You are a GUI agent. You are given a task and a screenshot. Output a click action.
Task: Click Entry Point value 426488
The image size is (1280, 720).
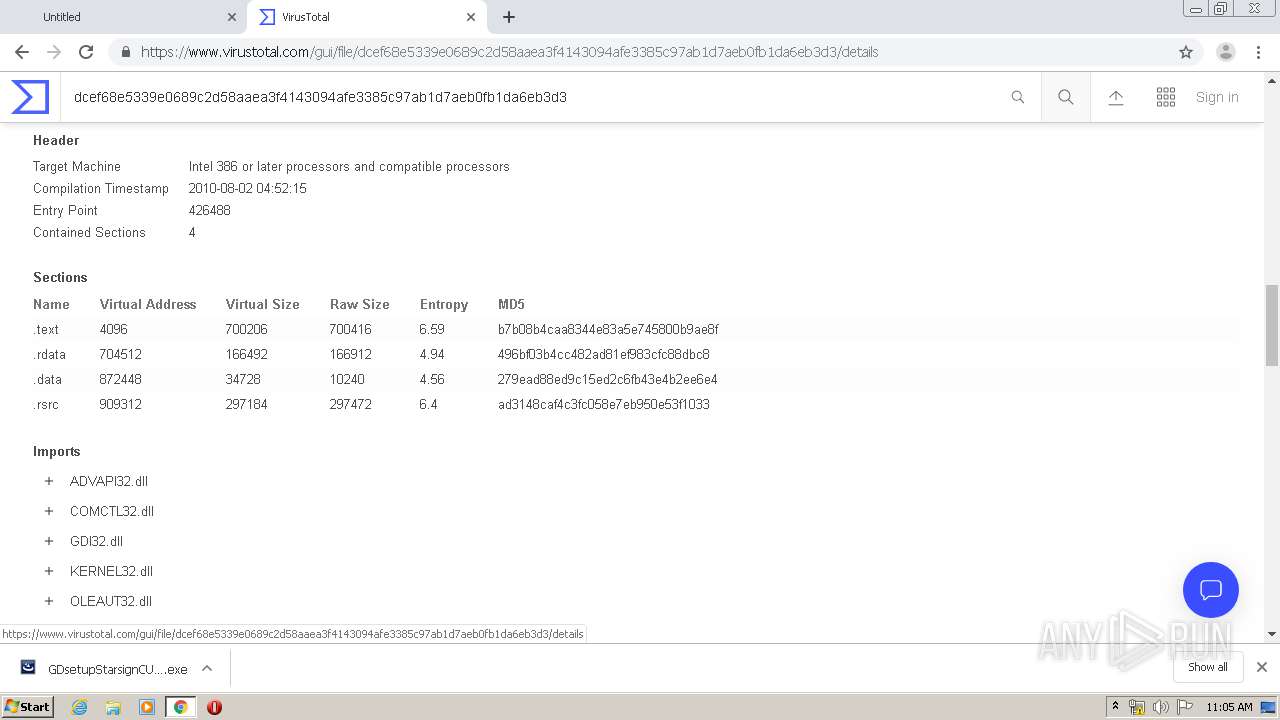tap(210, 210)
